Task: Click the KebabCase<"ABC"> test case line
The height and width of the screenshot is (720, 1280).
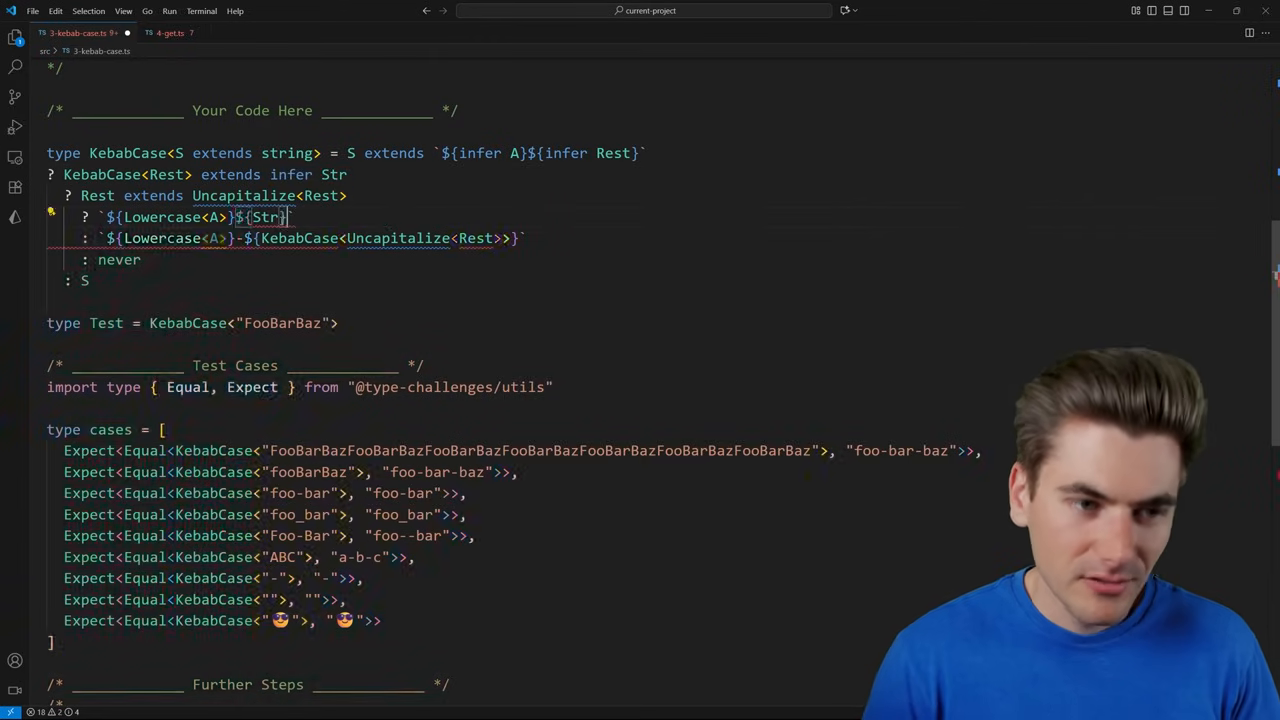Action: tap(239, 557)
